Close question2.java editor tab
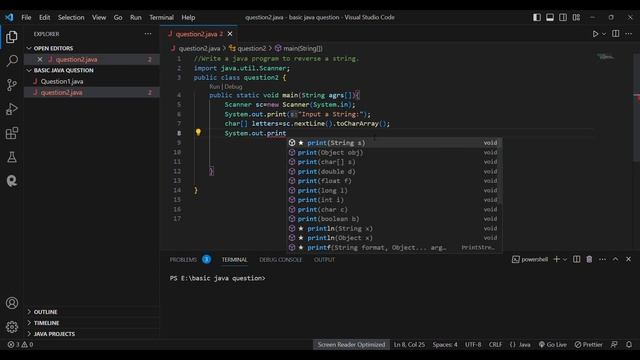Screen dimensions: 640x360 [x=230, y=34]
